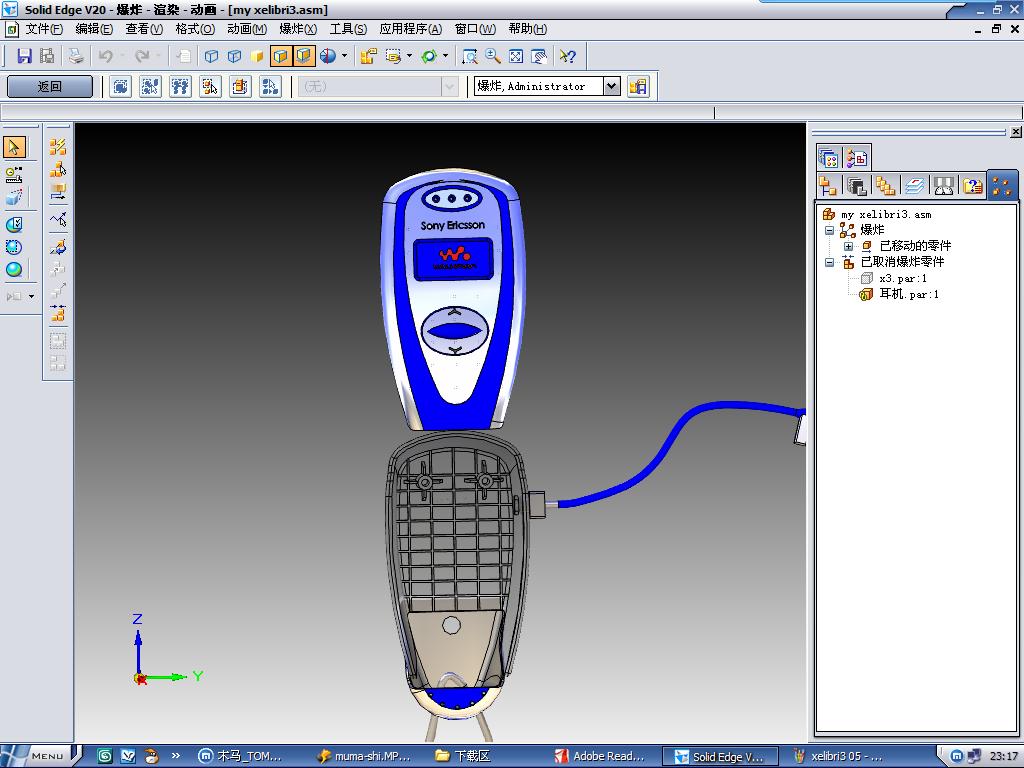This screenshot has height=768, width=1024.
Task: Open the green Update dropdown arrow
Action: pyautogui.click(x=445, y=56)
